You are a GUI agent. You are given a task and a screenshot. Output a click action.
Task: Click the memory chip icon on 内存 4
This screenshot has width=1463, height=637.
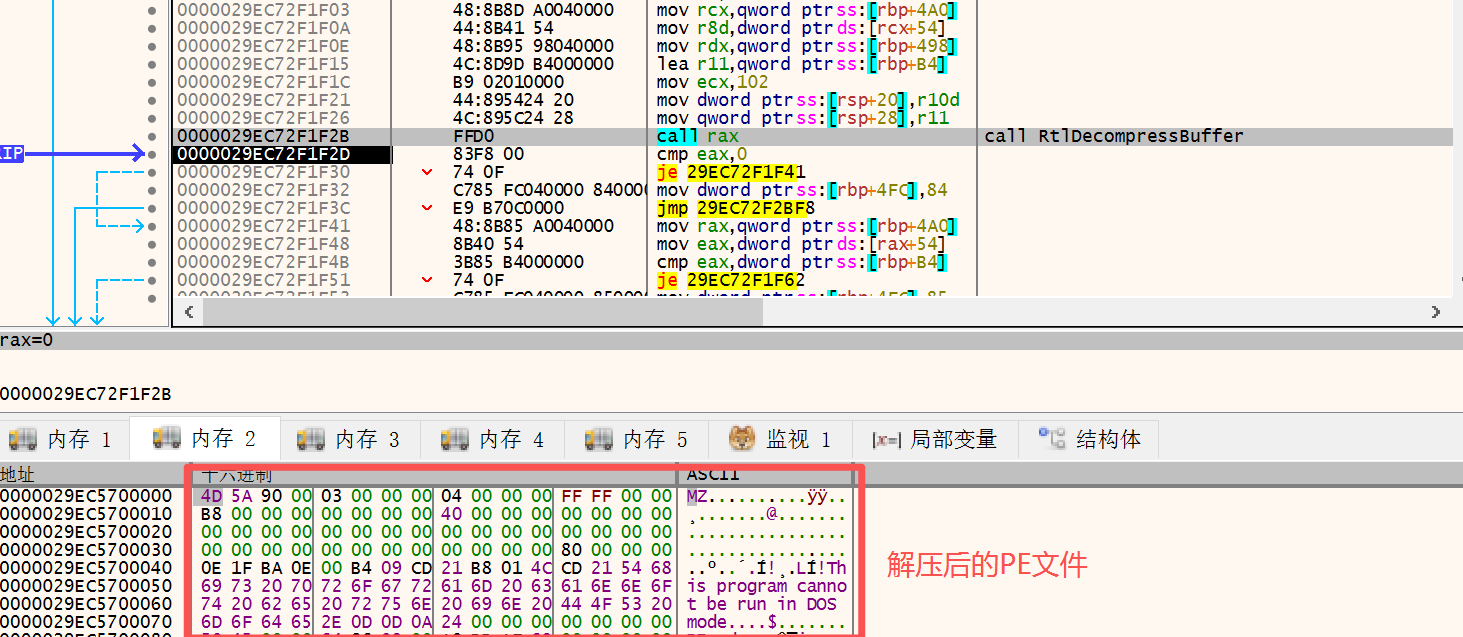[455, 439]
